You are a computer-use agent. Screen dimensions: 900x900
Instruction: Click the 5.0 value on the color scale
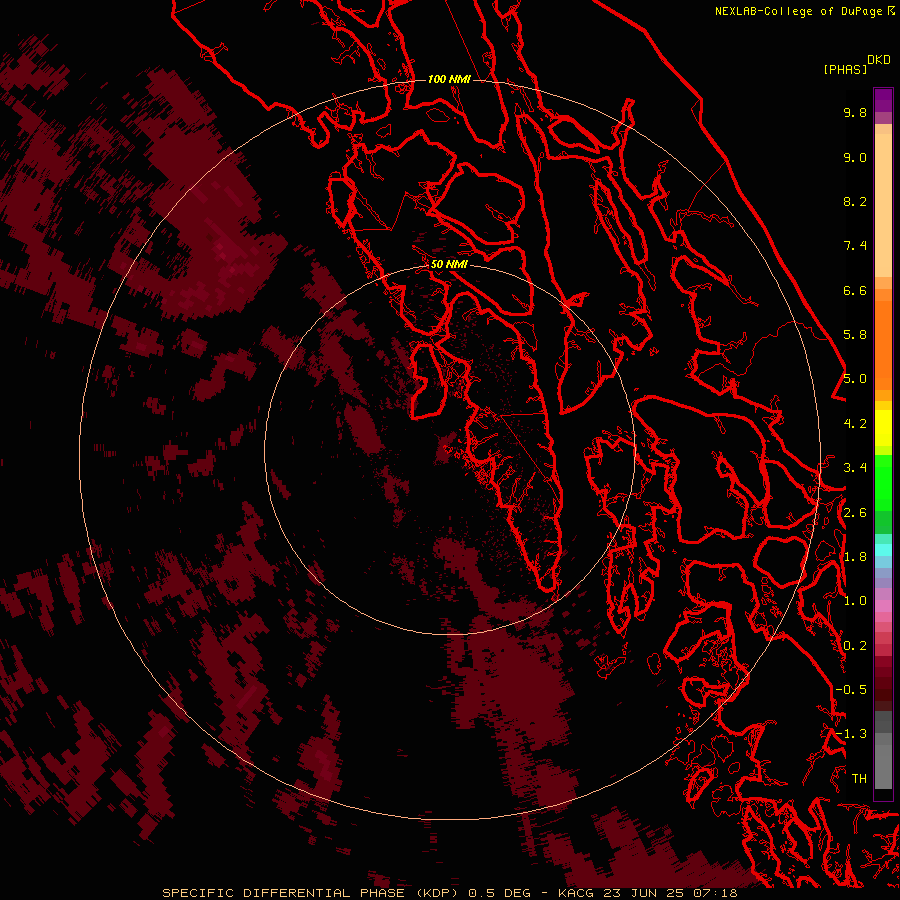(855, 379)
